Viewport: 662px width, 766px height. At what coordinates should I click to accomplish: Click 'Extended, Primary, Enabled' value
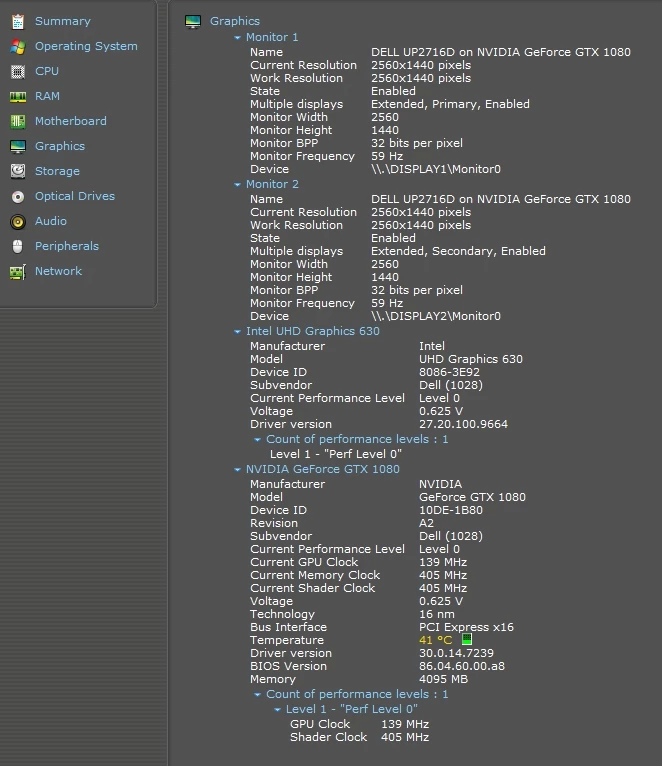(450, 104)
